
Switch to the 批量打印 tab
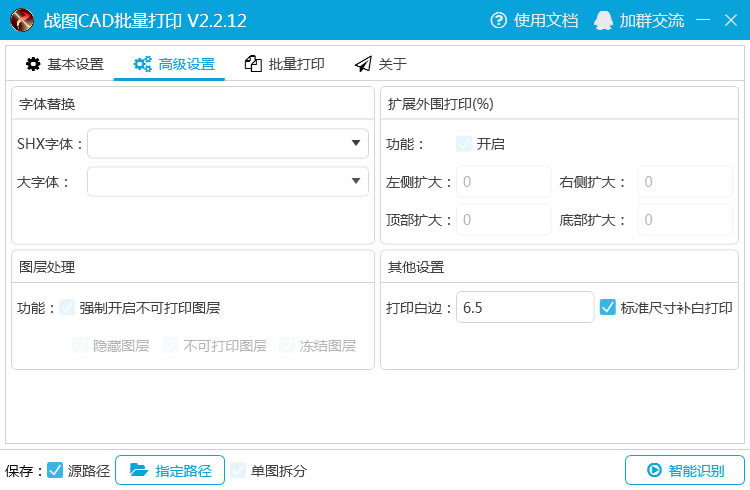pos(285,65)
